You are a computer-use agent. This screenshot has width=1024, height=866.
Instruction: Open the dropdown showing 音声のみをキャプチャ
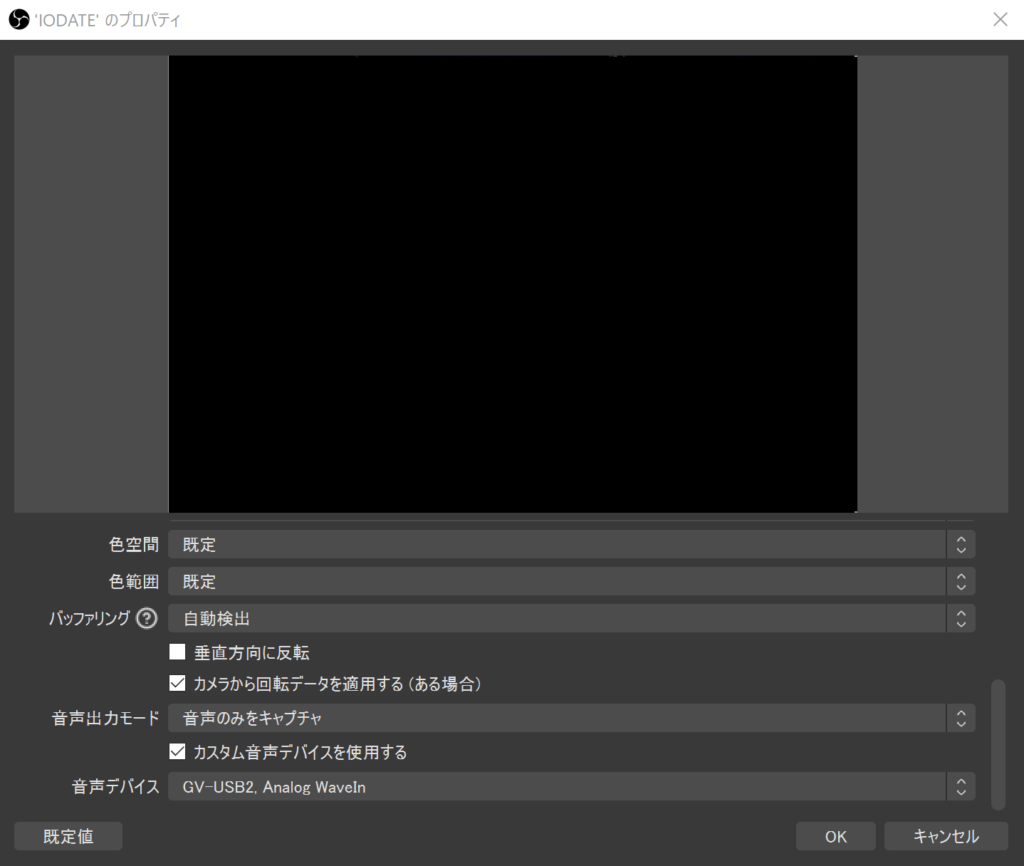point(556,718)
